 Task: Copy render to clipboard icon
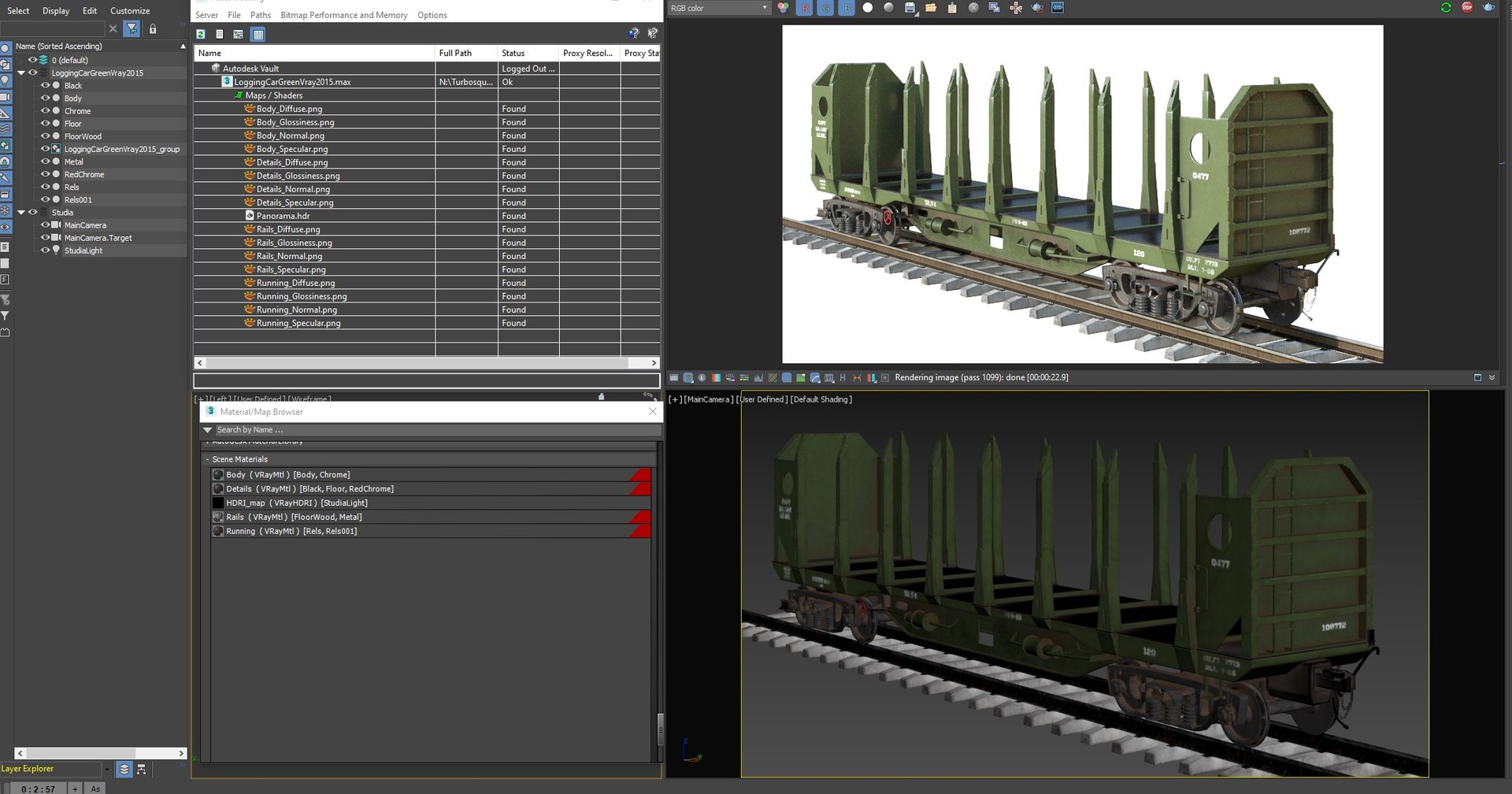(x=952, y=8)
